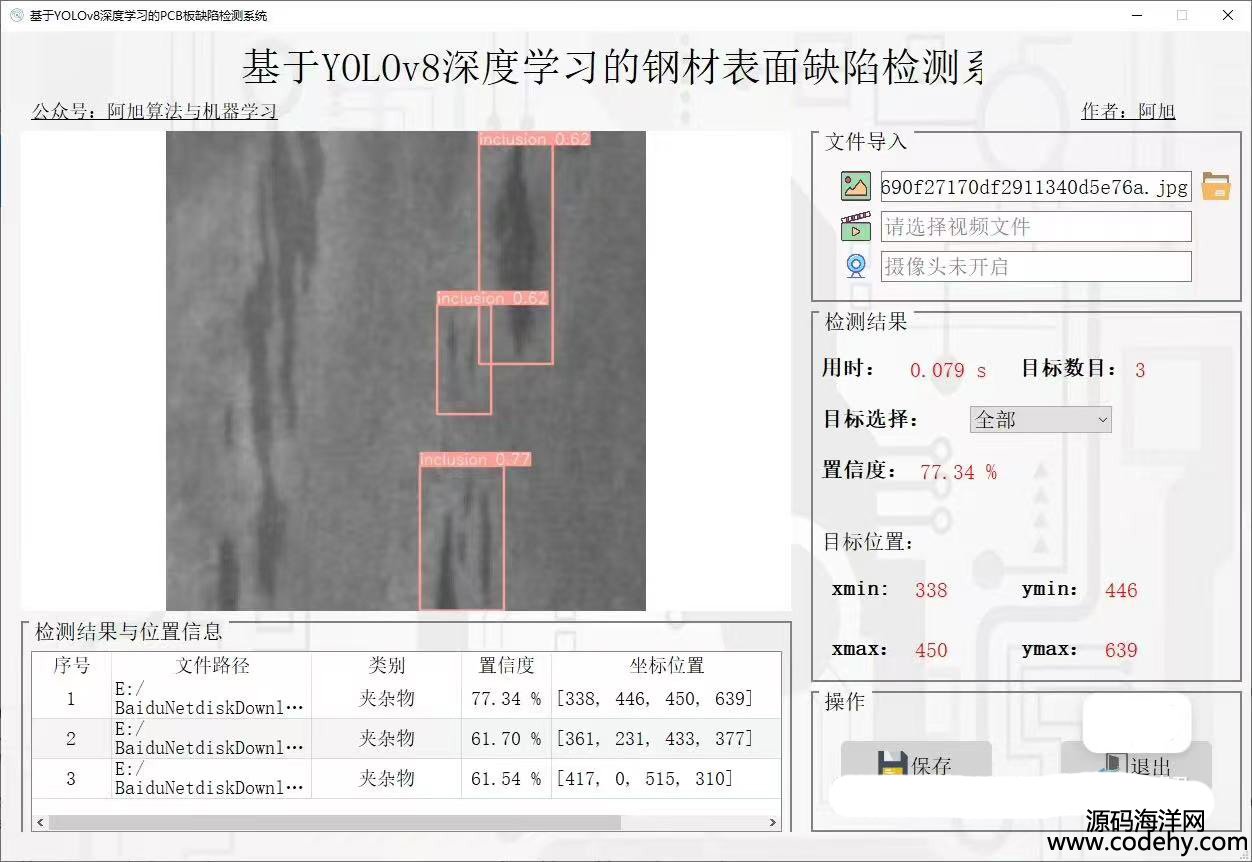Click the ymax value 639

[x=1121, y=650]
